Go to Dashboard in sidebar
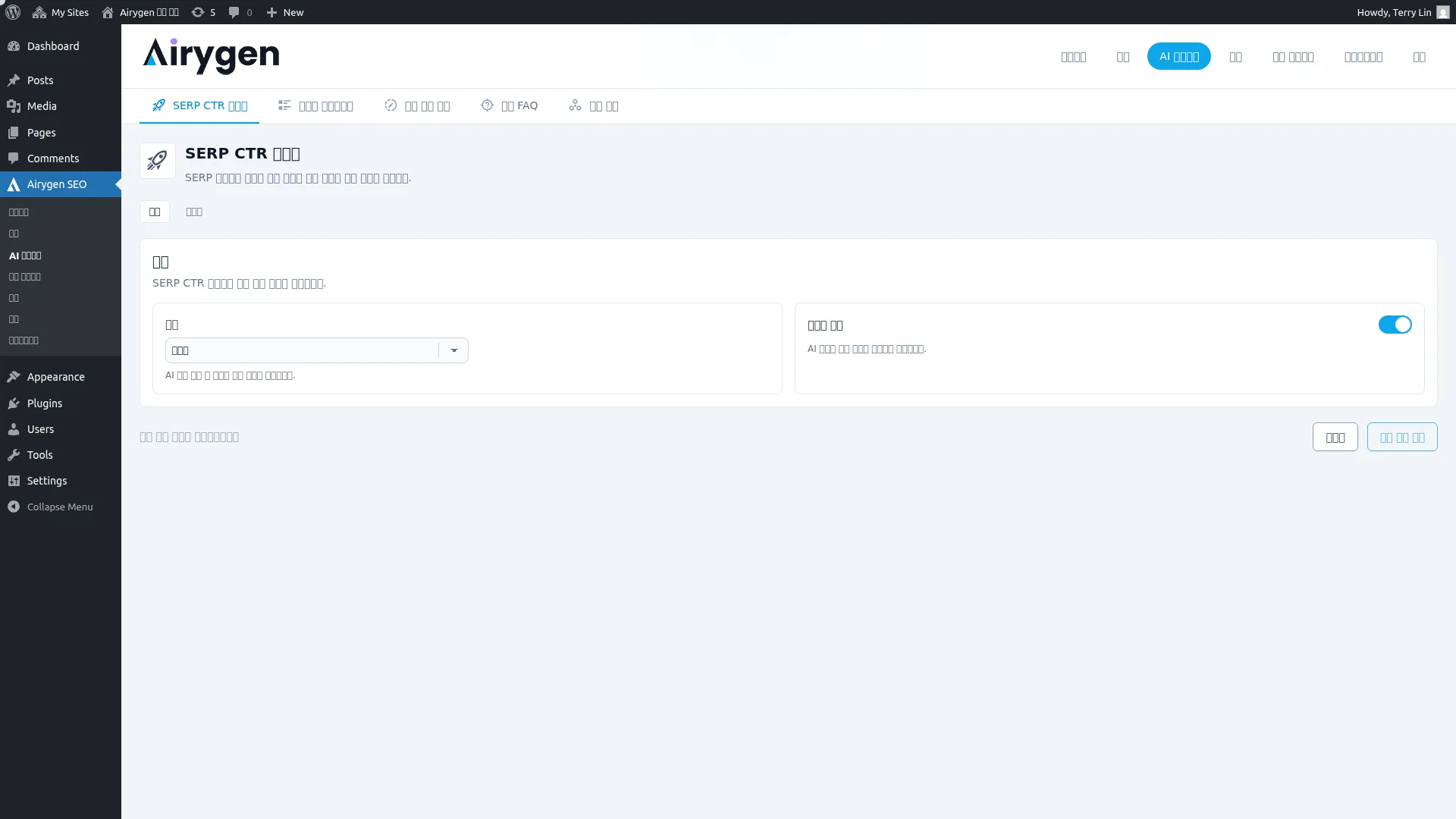This screenshot has height=819, width=1456. point(61,46)
